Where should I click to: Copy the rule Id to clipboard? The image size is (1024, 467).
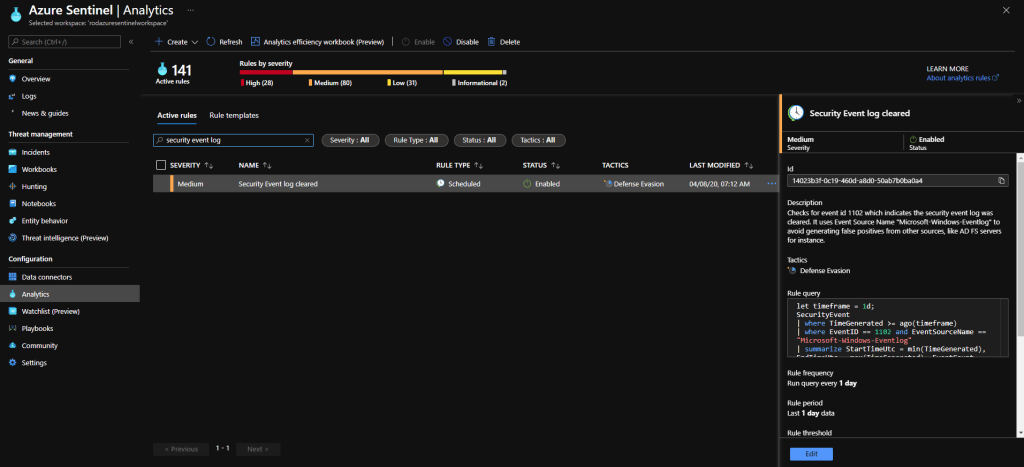click(1001, 181)
